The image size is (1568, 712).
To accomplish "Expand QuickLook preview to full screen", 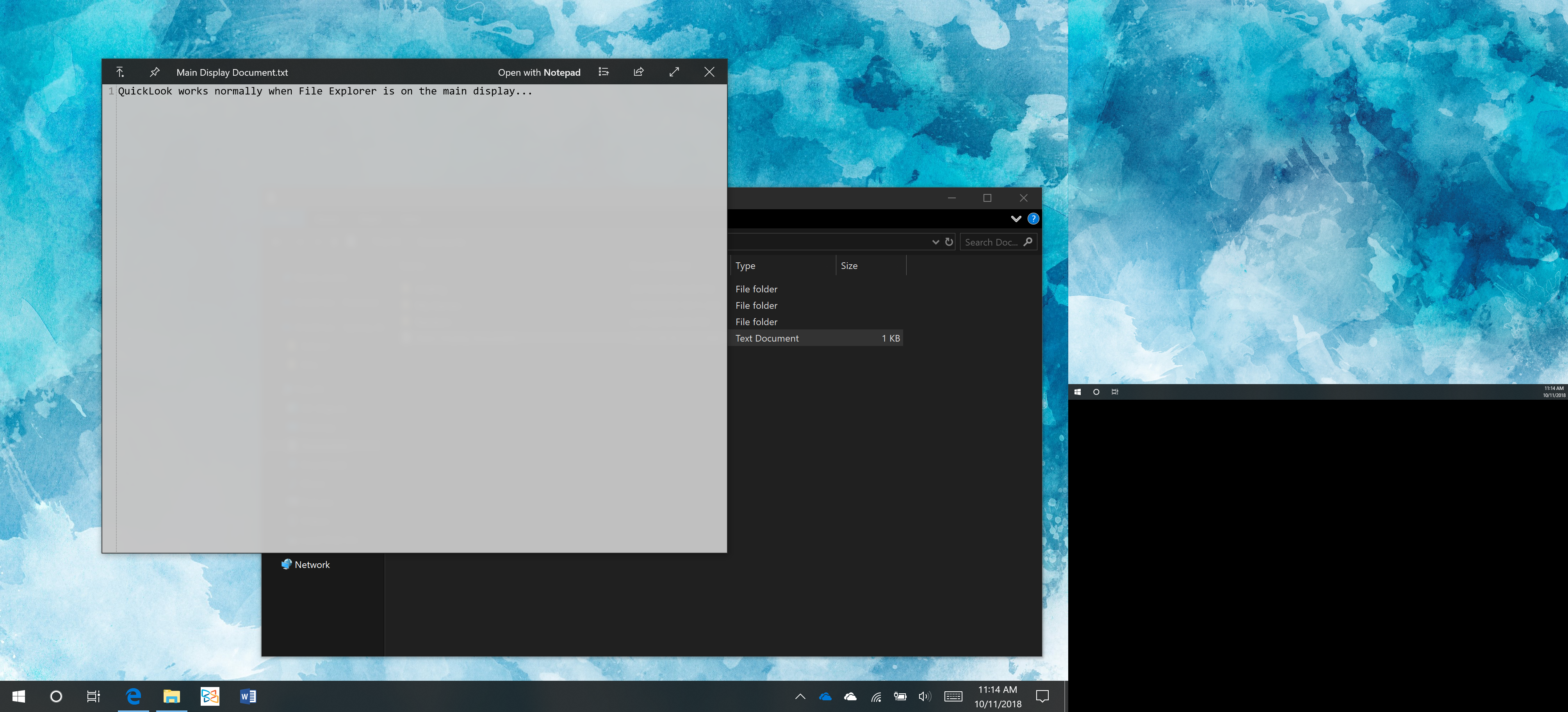I will 674,72.
